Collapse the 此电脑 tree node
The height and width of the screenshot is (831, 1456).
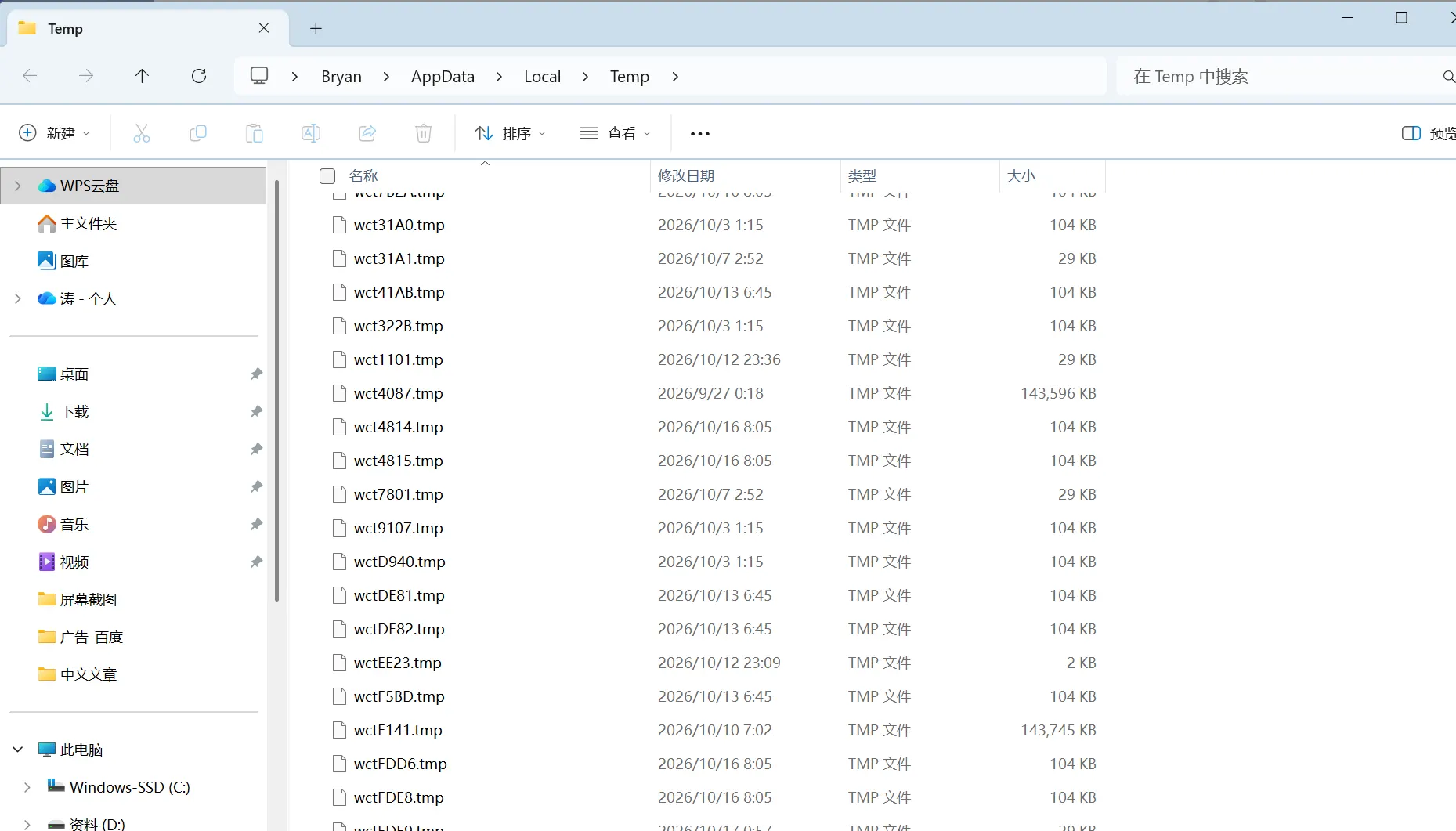click(18, 750)
